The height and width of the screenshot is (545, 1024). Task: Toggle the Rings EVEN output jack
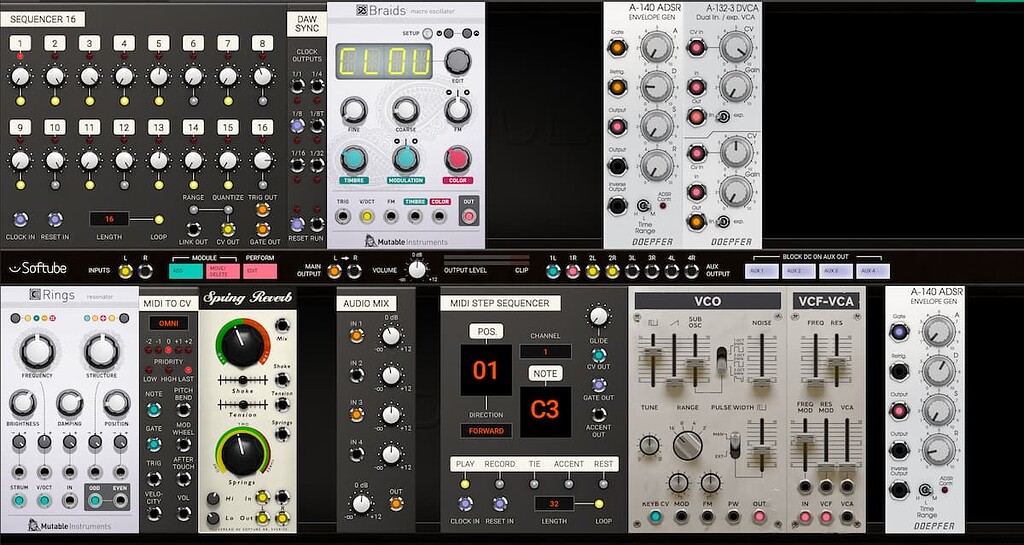tap(120, 501)
